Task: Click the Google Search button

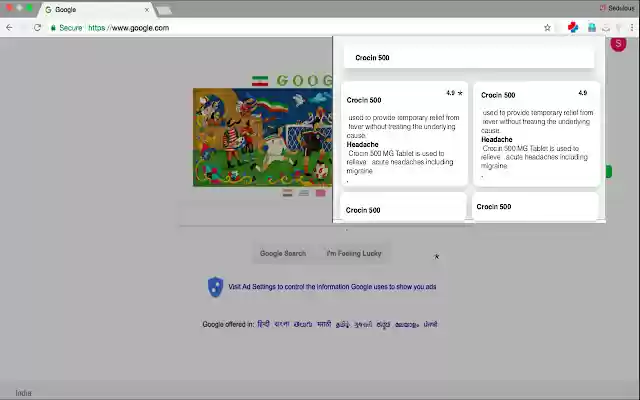Action: click(283, 253)
